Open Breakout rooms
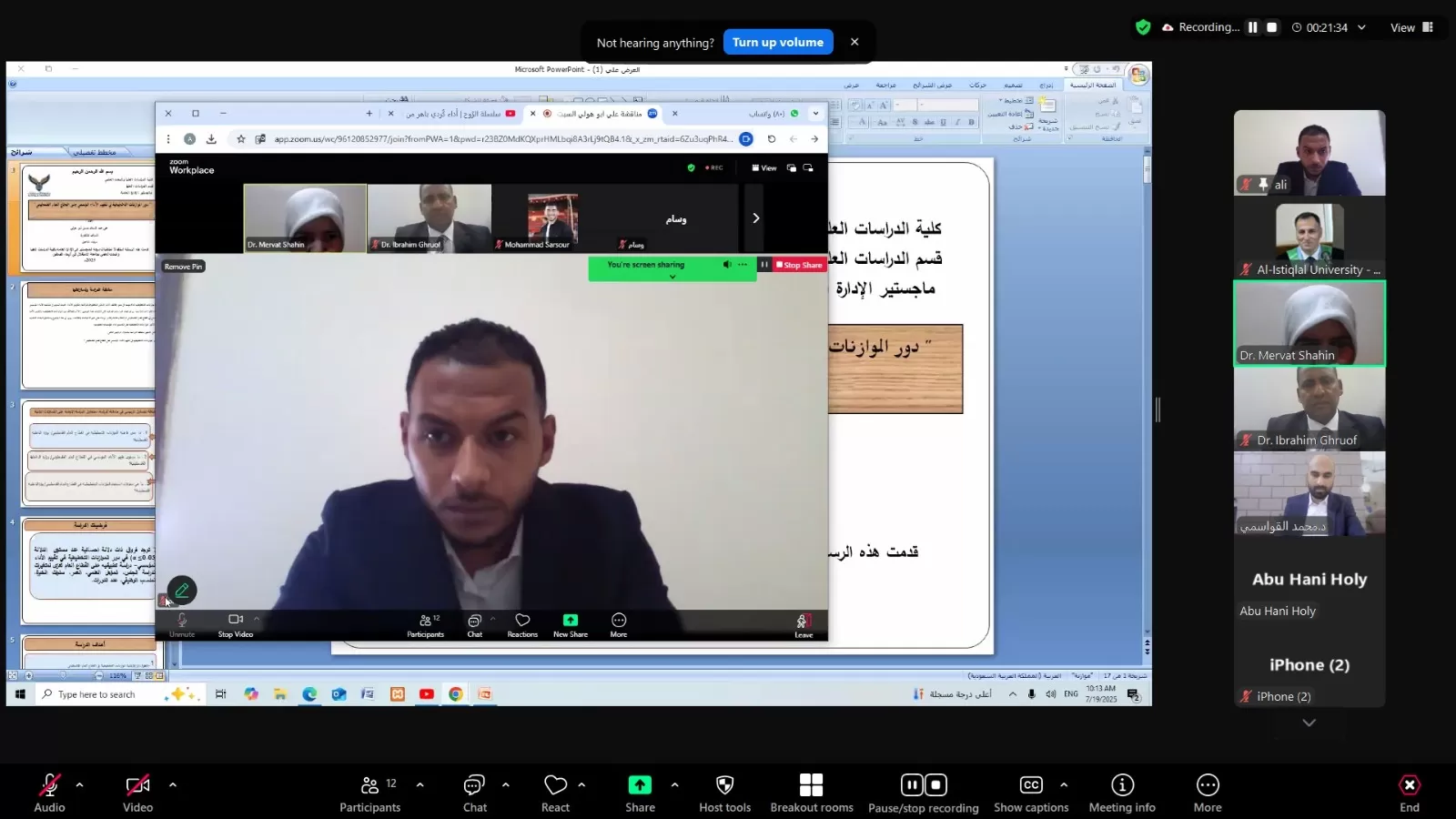The image size is (1456, 819). click(x=811, y=793)
